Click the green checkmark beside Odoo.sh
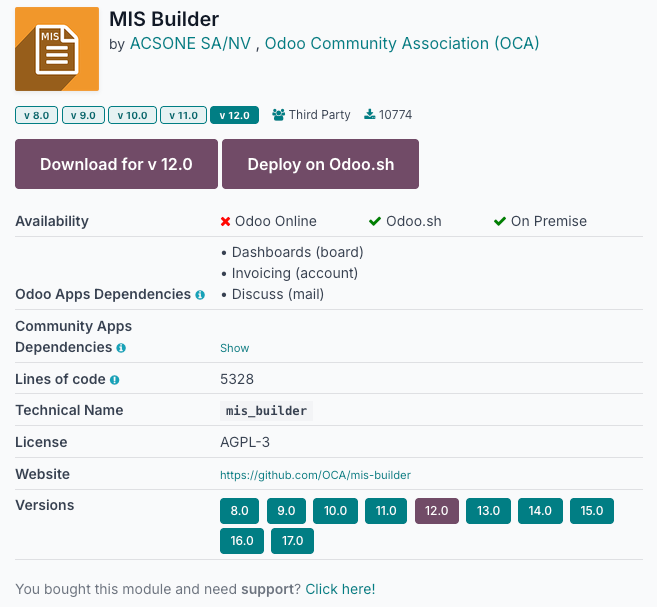The height and width of the screenshot is (607, 657). pyautogui.click(x=375, y=221)
